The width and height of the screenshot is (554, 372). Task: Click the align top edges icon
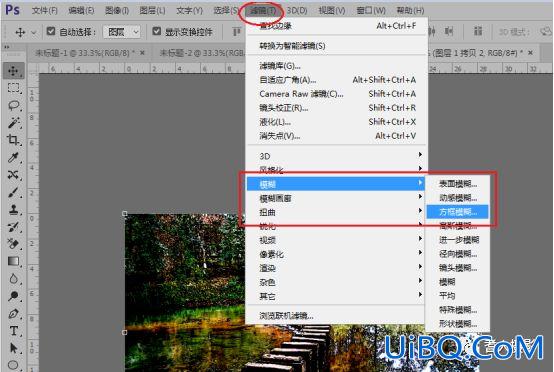pos(236,32)
